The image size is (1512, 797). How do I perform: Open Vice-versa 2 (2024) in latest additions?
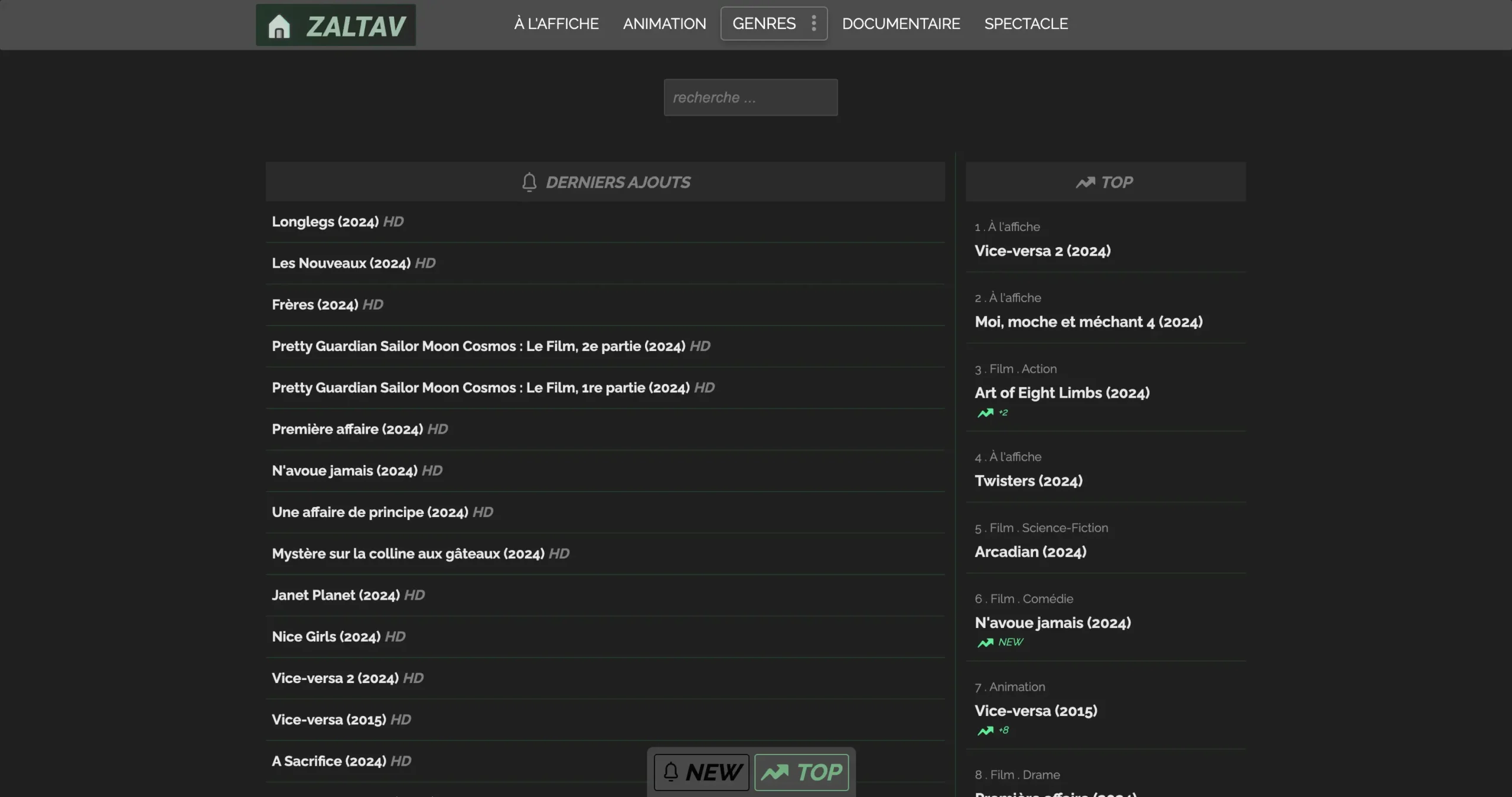(x=335, y=678)
